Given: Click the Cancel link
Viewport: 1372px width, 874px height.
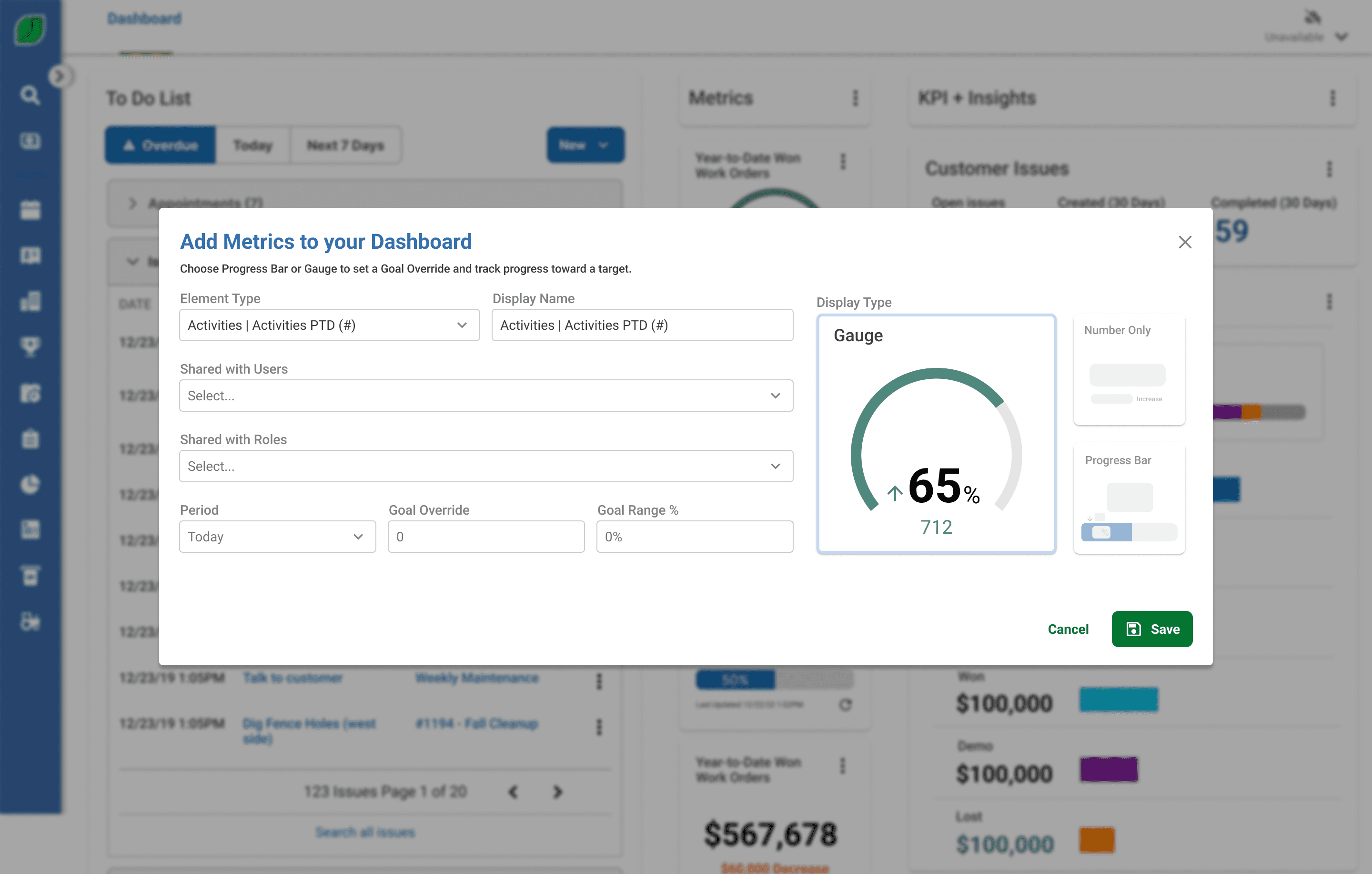Looking at the screenshot, I should point(1068,629).
